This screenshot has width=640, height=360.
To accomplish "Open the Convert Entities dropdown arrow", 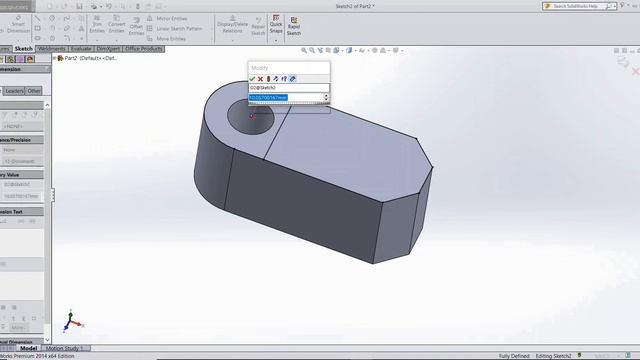I will pyautogui.click(x=117, y=40).
